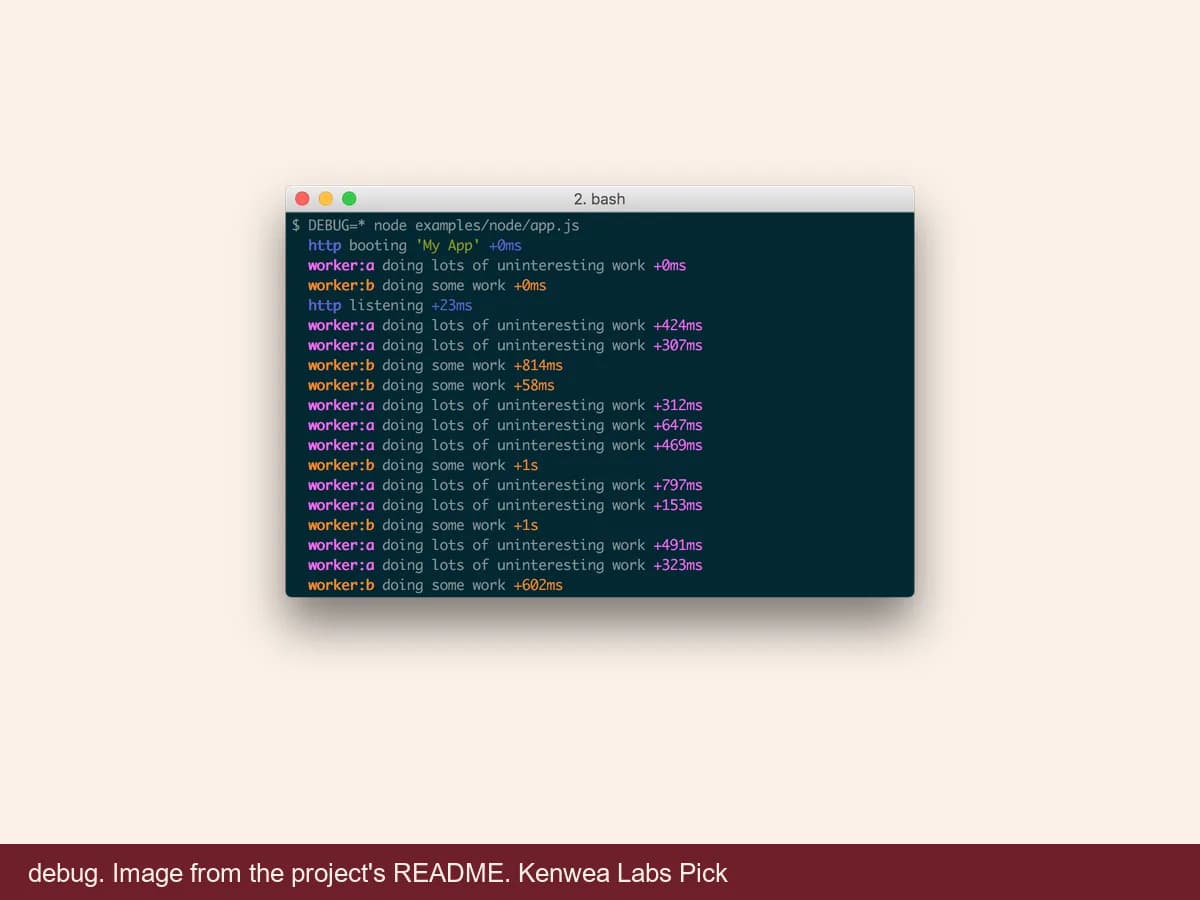1200x900 pixels.
Task: Select the line "http booting 'My App' +0ms"
Action: click(x=415, y=245)
